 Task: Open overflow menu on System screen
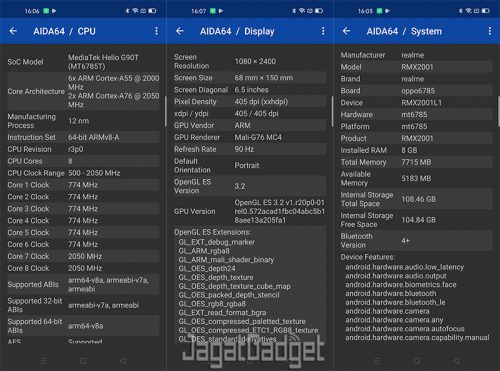(x=489, y=31)
